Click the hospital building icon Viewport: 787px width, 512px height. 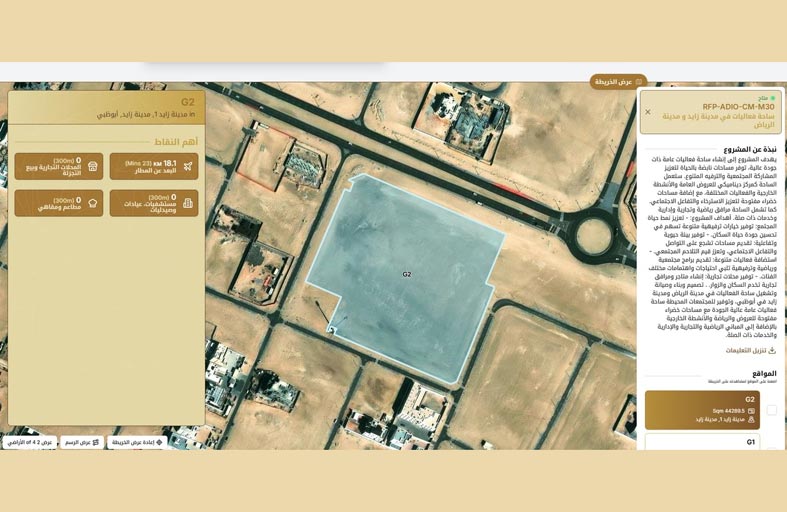pyautogui.click(x=188, y=203)
